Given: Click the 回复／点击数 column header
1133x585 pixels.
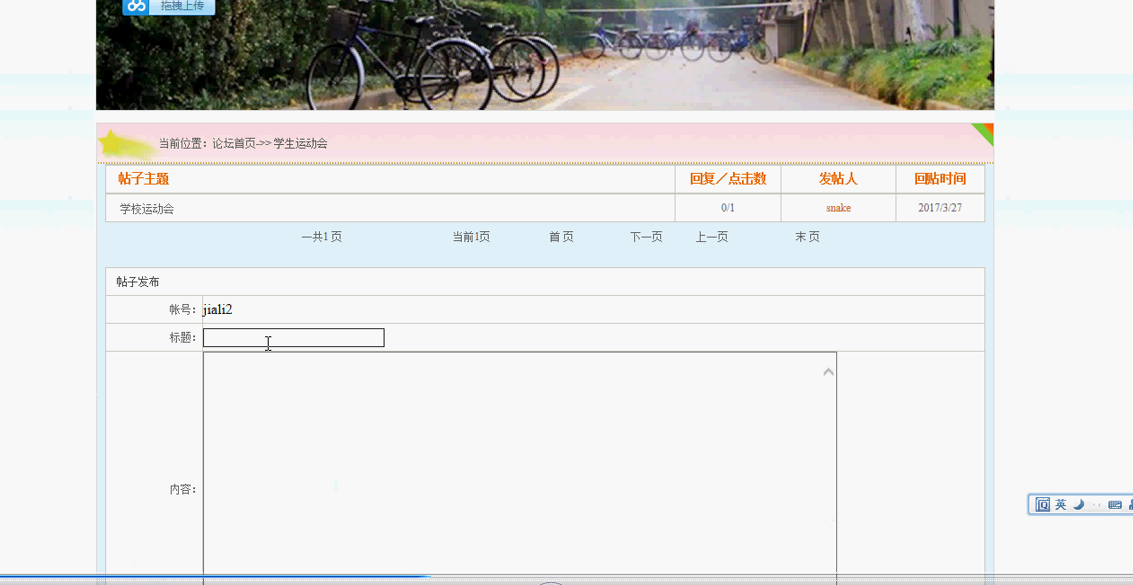Looking at the screenshot, I should (x=728, y=179).
